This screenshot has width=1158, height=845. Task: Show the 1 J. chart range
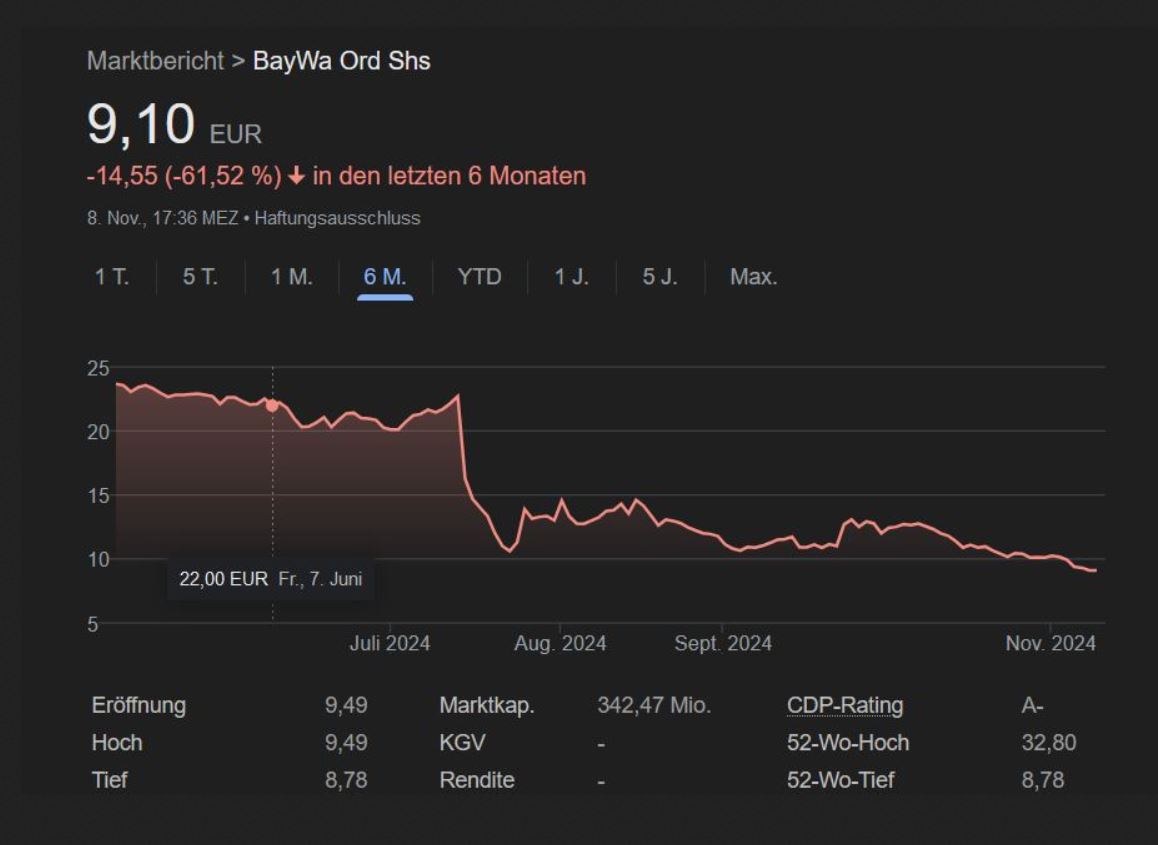point(571,277)
